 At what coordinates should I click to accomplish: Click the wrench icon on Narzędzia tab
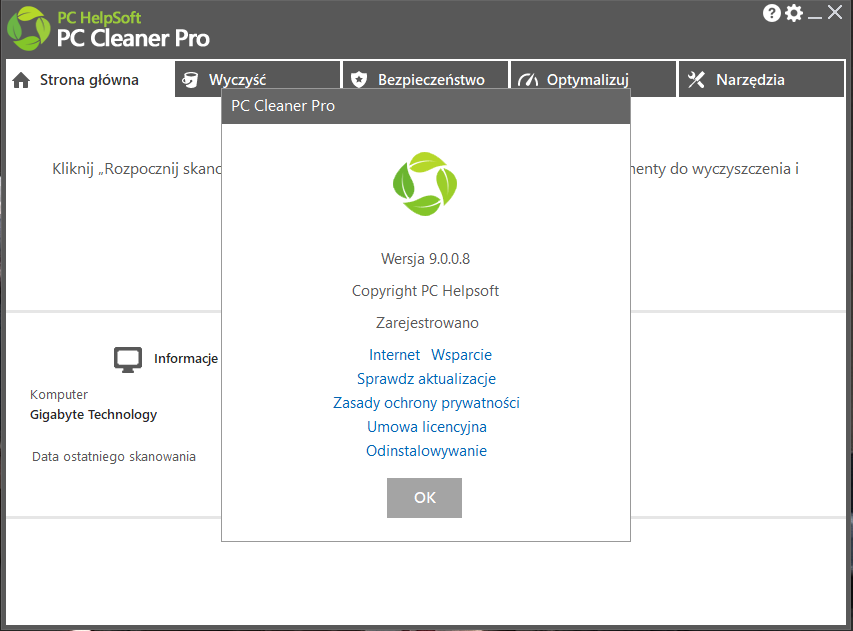pos(696,80)
